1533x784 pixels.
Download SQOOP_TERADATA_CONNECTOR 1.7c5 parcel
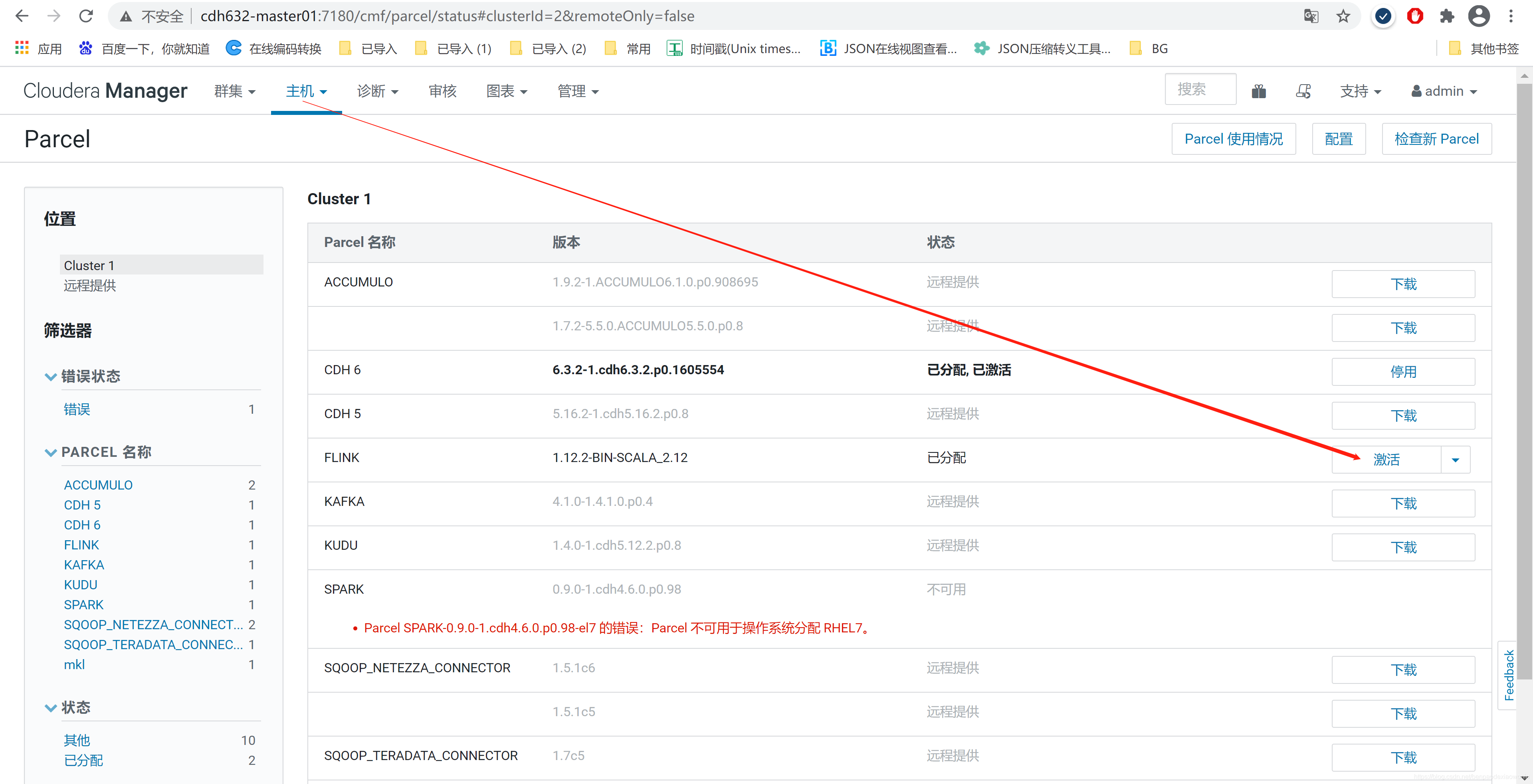(x=1403, y=757)
